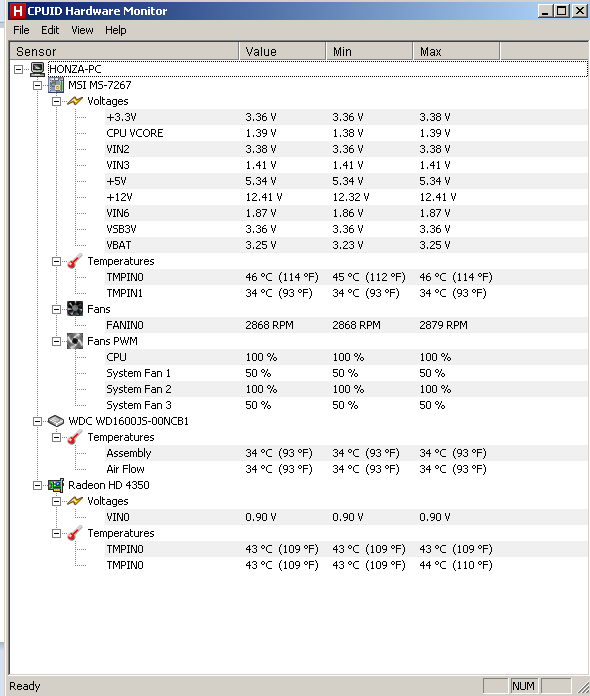590x696 pixels.
Task: Select the VIN2 voltage row
Action: coord(346,149)
